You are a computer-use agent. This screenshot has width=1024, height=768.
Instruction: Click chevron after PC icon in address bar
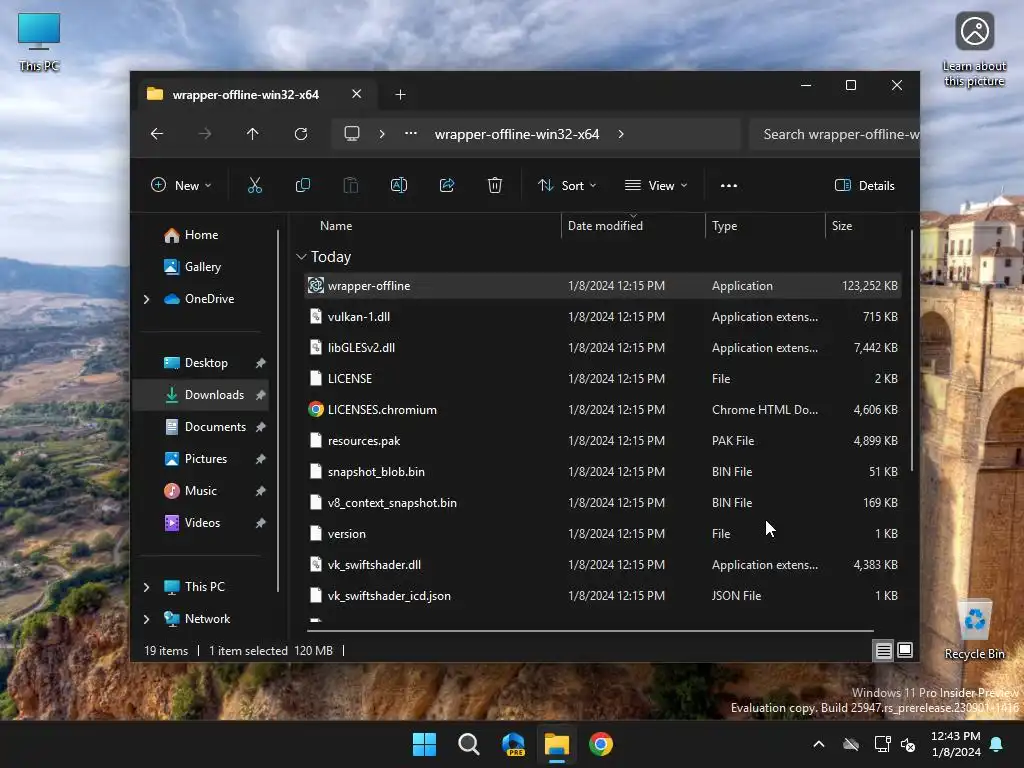tap(382, 134)
